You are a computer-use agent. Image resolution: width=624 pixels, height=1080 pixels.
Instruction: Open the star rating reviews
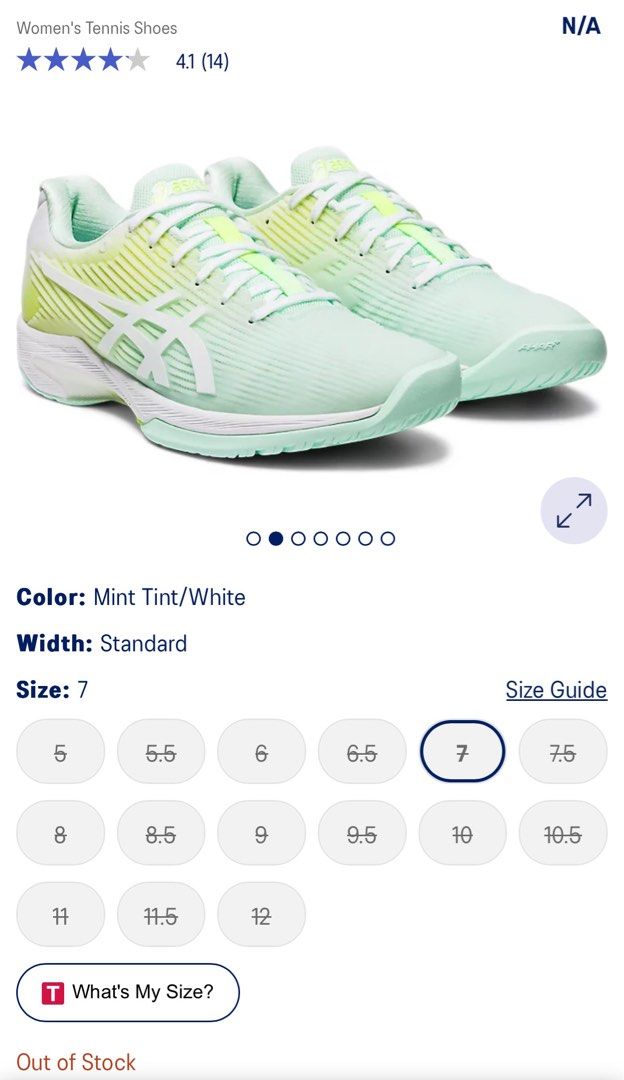point(123,61)
